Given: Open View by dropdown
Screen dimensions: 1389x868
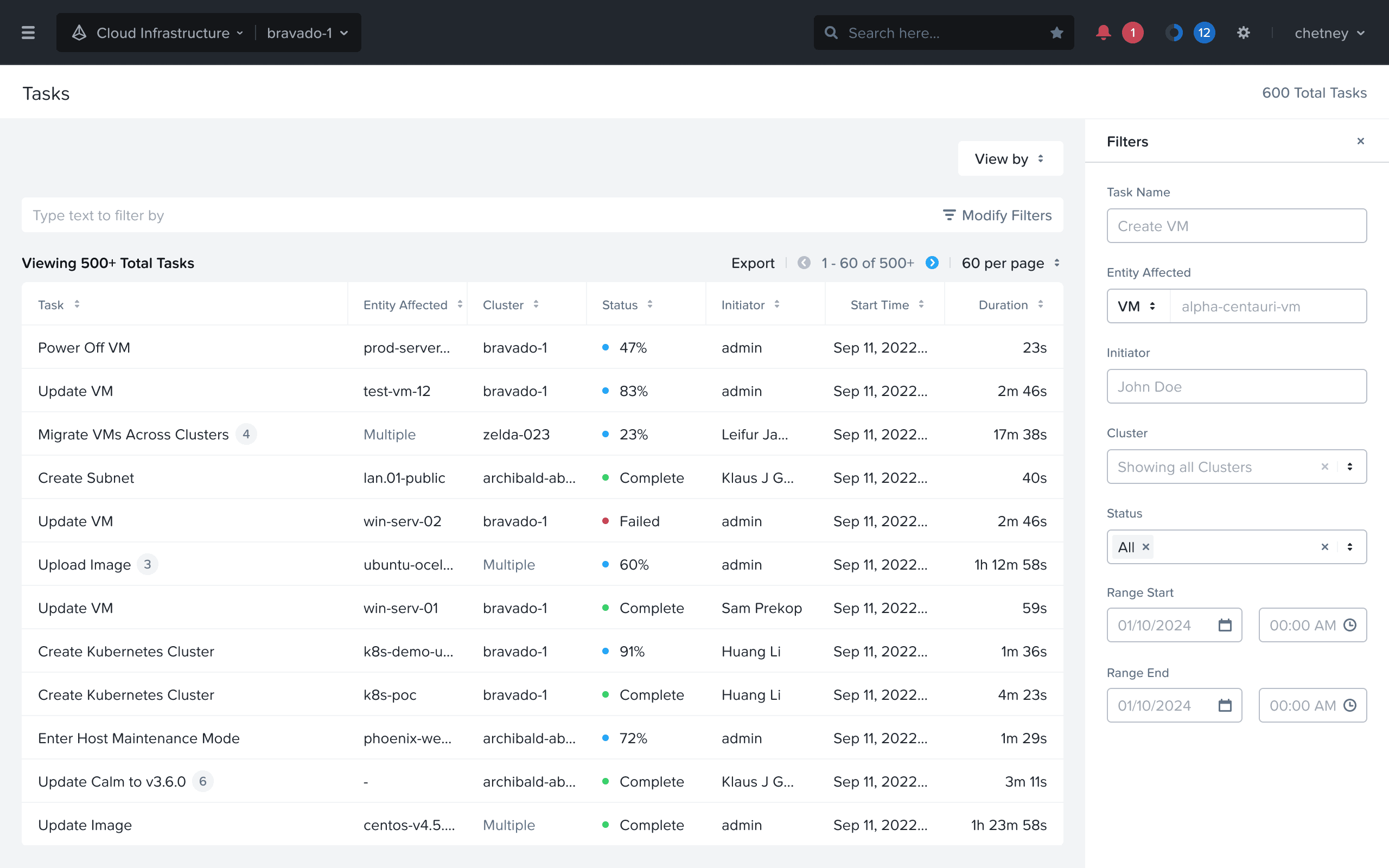Looking at the screenshot, I should [1010, 159].
